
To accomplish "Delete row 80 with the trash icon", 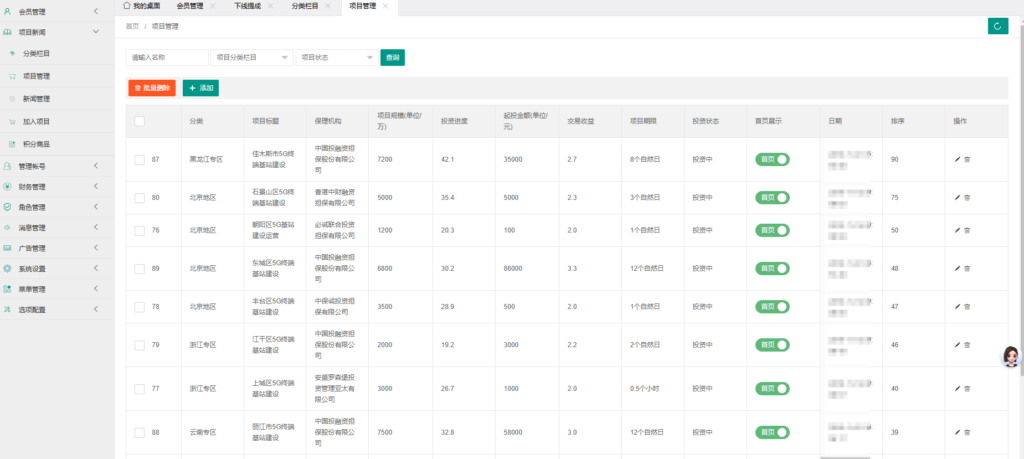I will (x=967, y=197).
